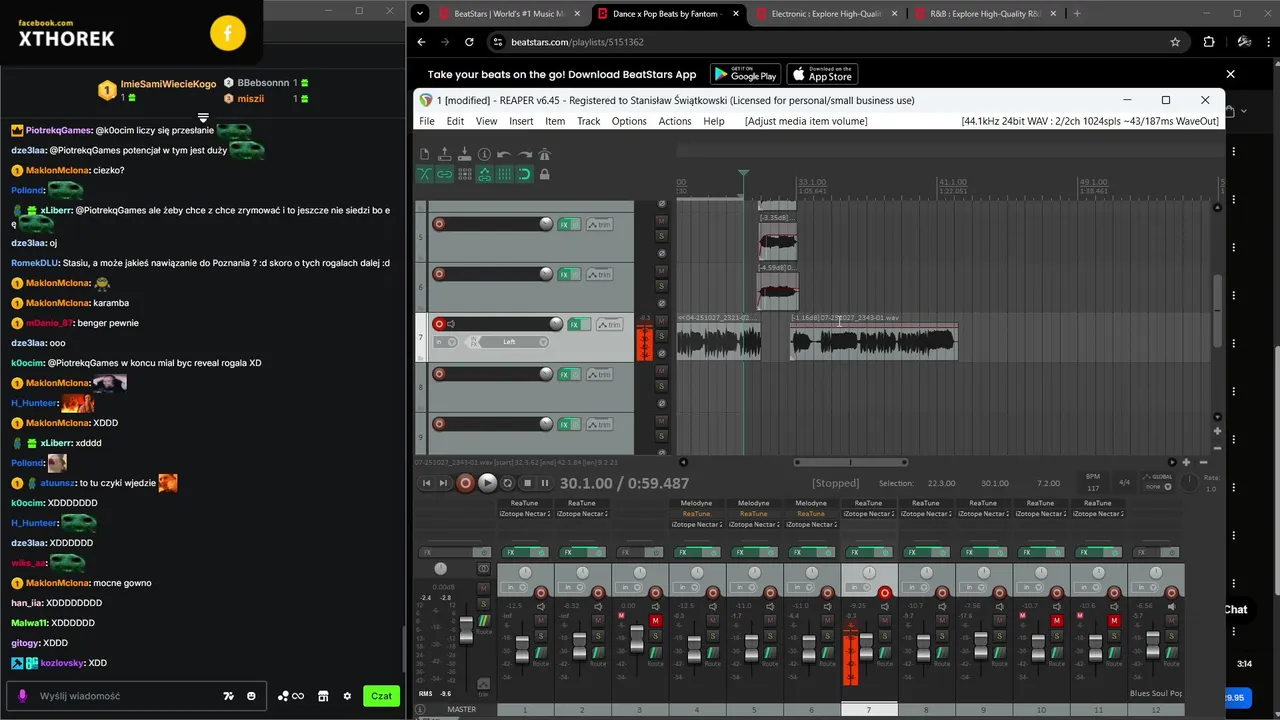Reload the BeatStars page
This screenshot has height=720, width=1280.
coord(469,42)
